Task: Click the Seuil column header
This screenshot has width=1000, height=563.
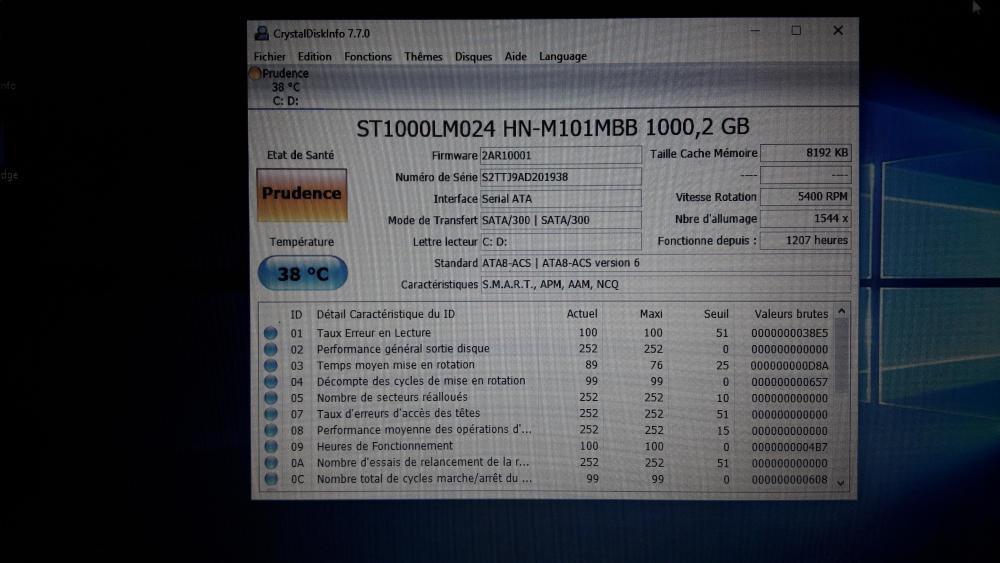Action: [x=716, y=314]
